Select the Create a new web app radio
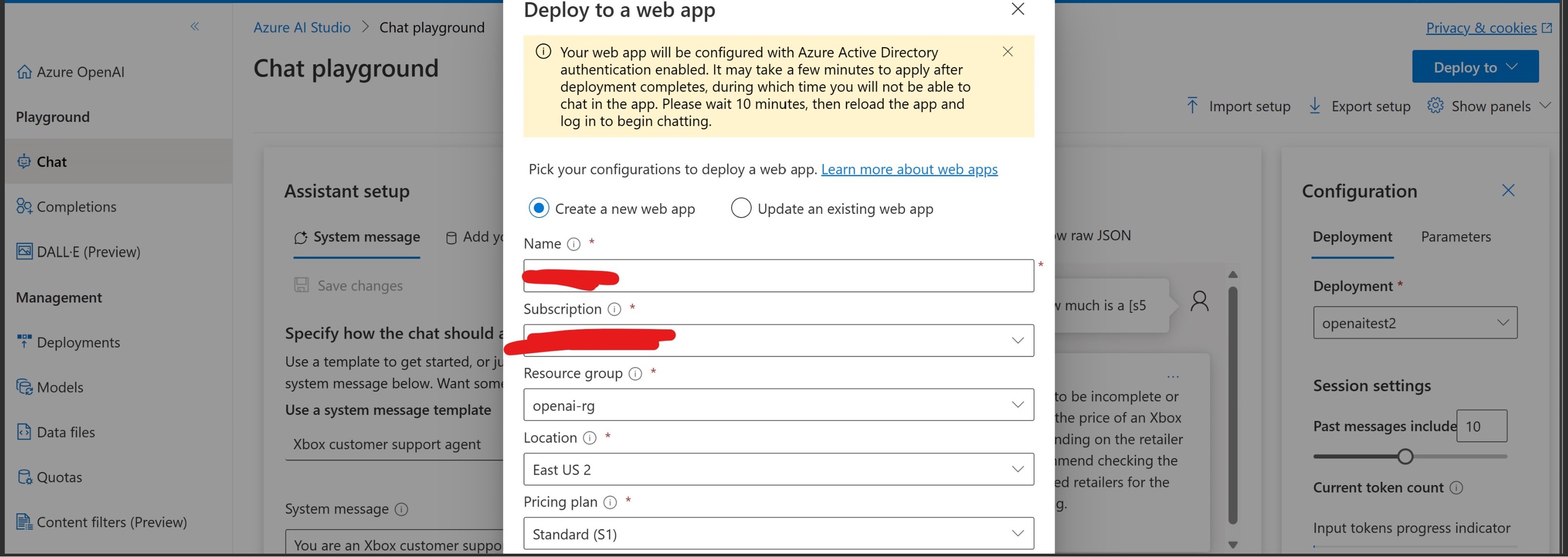This screenshot has height=557, width=1568. click(538, 208)
